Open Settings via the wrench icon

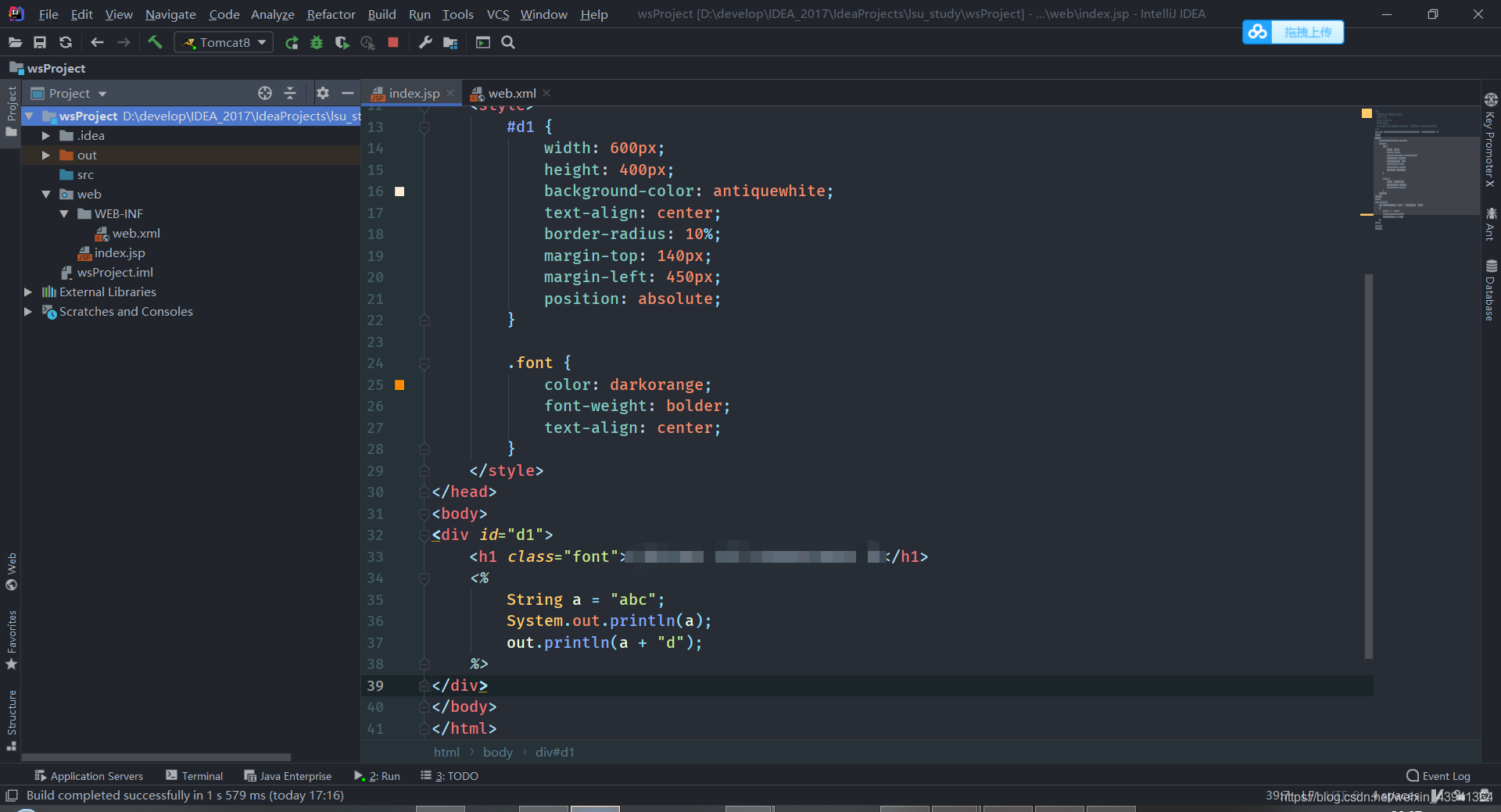coord(425,42)
